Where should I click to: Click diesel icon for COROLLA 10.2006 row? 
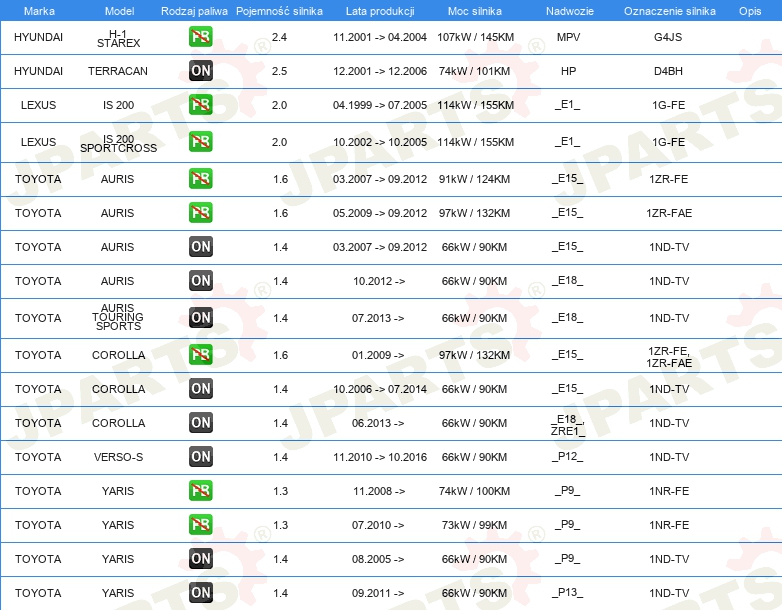200,388
